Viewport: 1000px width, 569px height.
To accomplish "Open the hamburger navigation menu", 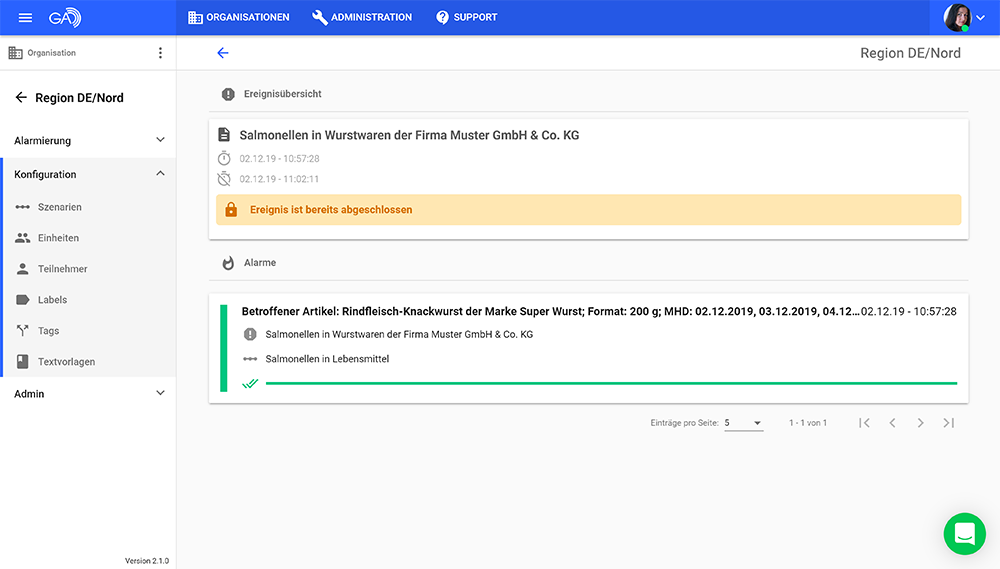I will point(25,18).
